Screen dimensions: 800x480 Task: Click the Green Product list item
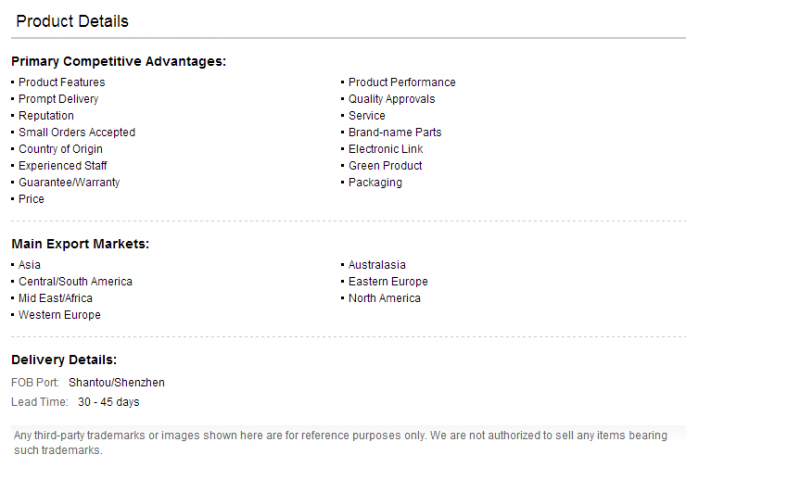click(385, 166)
